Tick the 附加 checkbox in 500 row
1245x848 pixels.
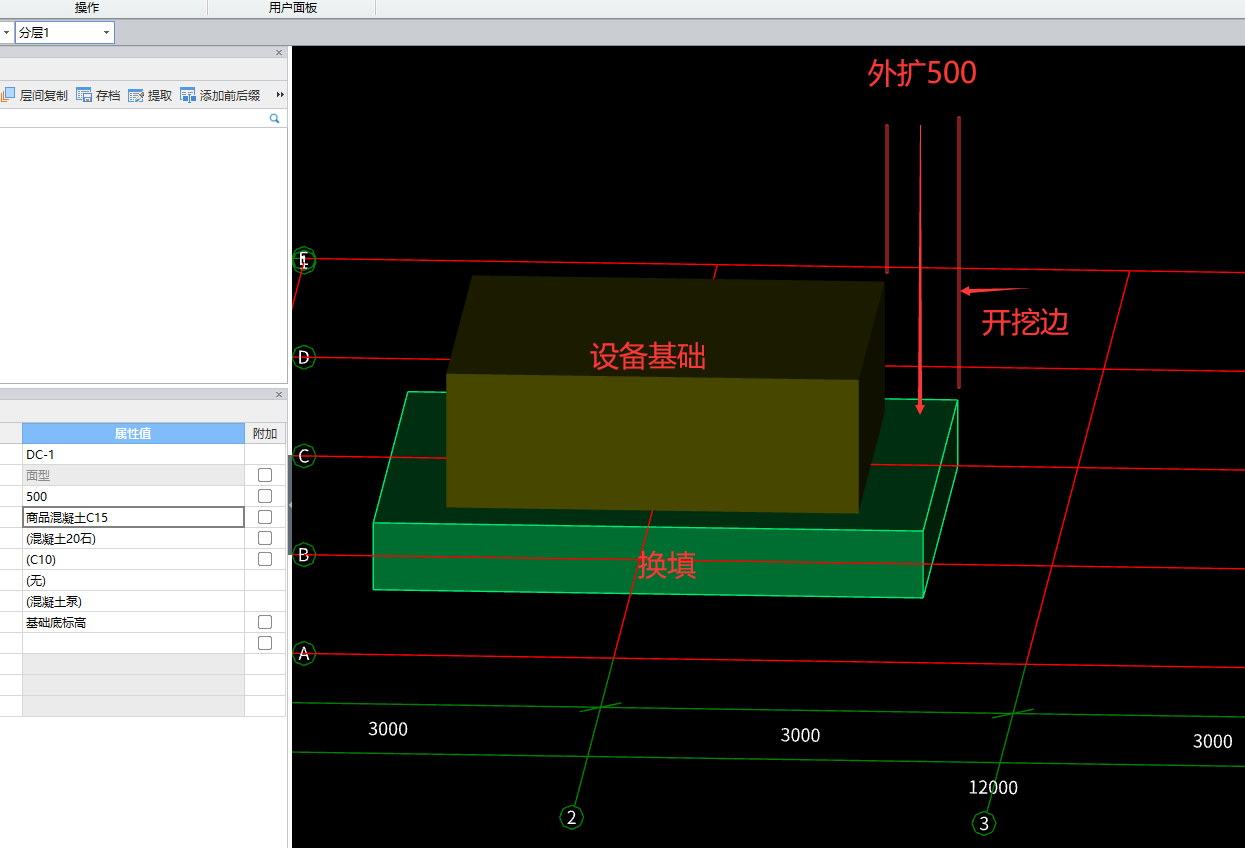(x=265, y=496)
